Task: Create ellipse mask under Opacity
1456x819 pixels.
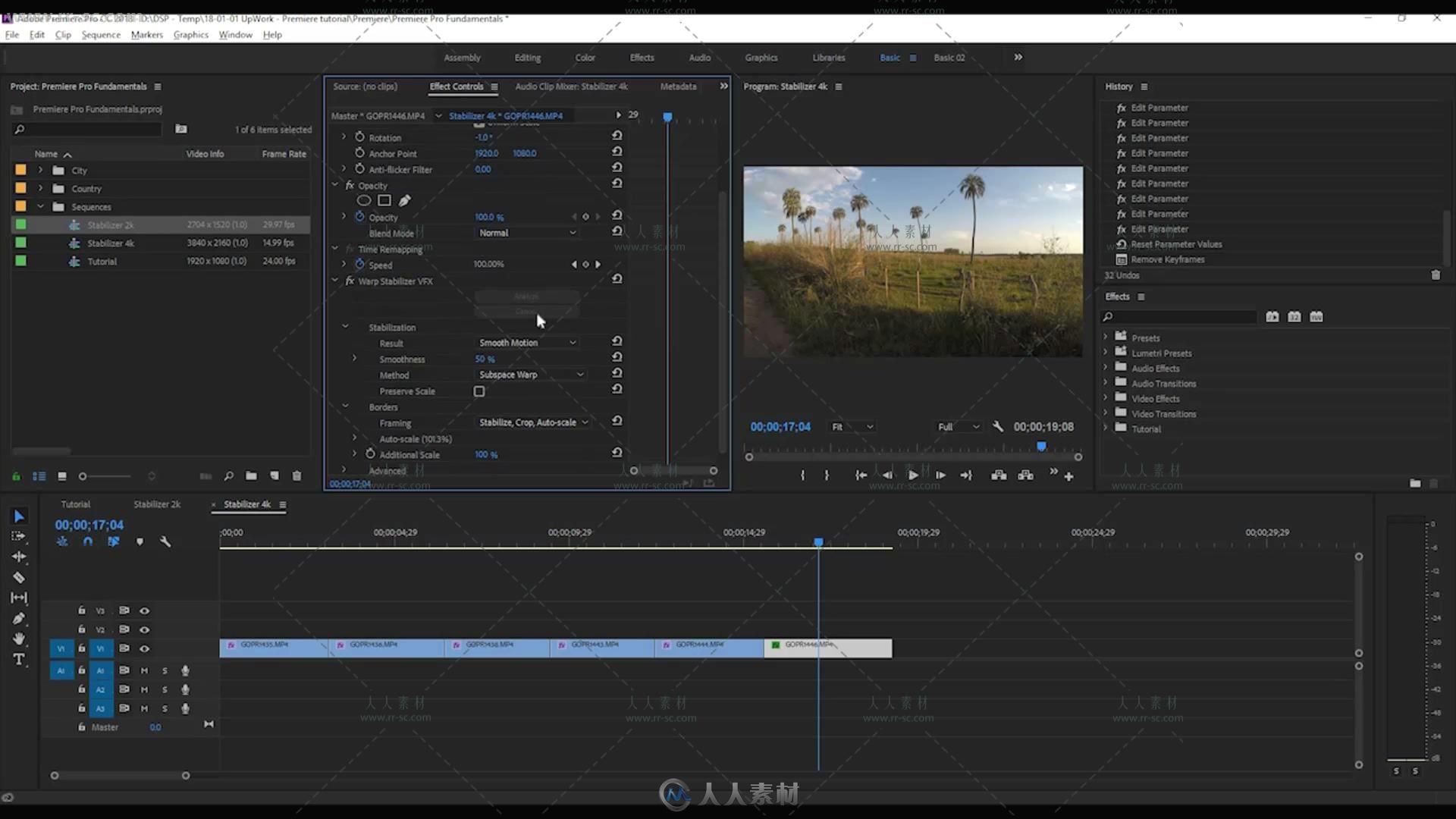Action: pos(364,201)
